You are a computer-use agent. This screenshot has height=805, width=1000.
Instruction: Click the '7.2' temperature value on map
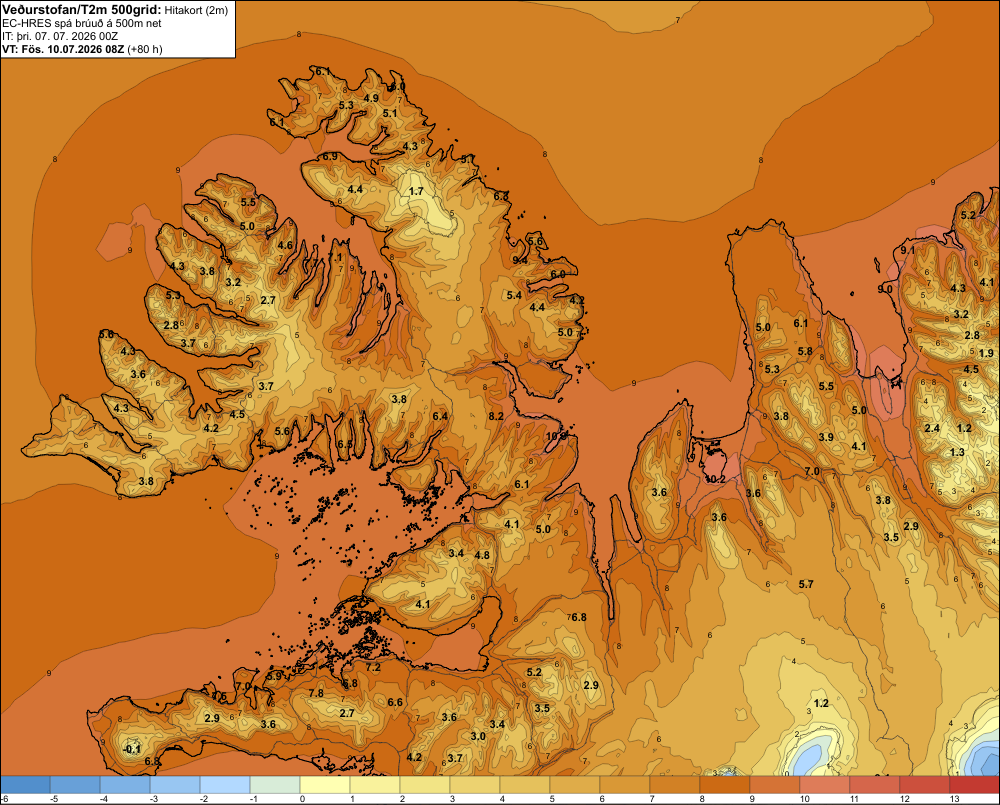372,668
